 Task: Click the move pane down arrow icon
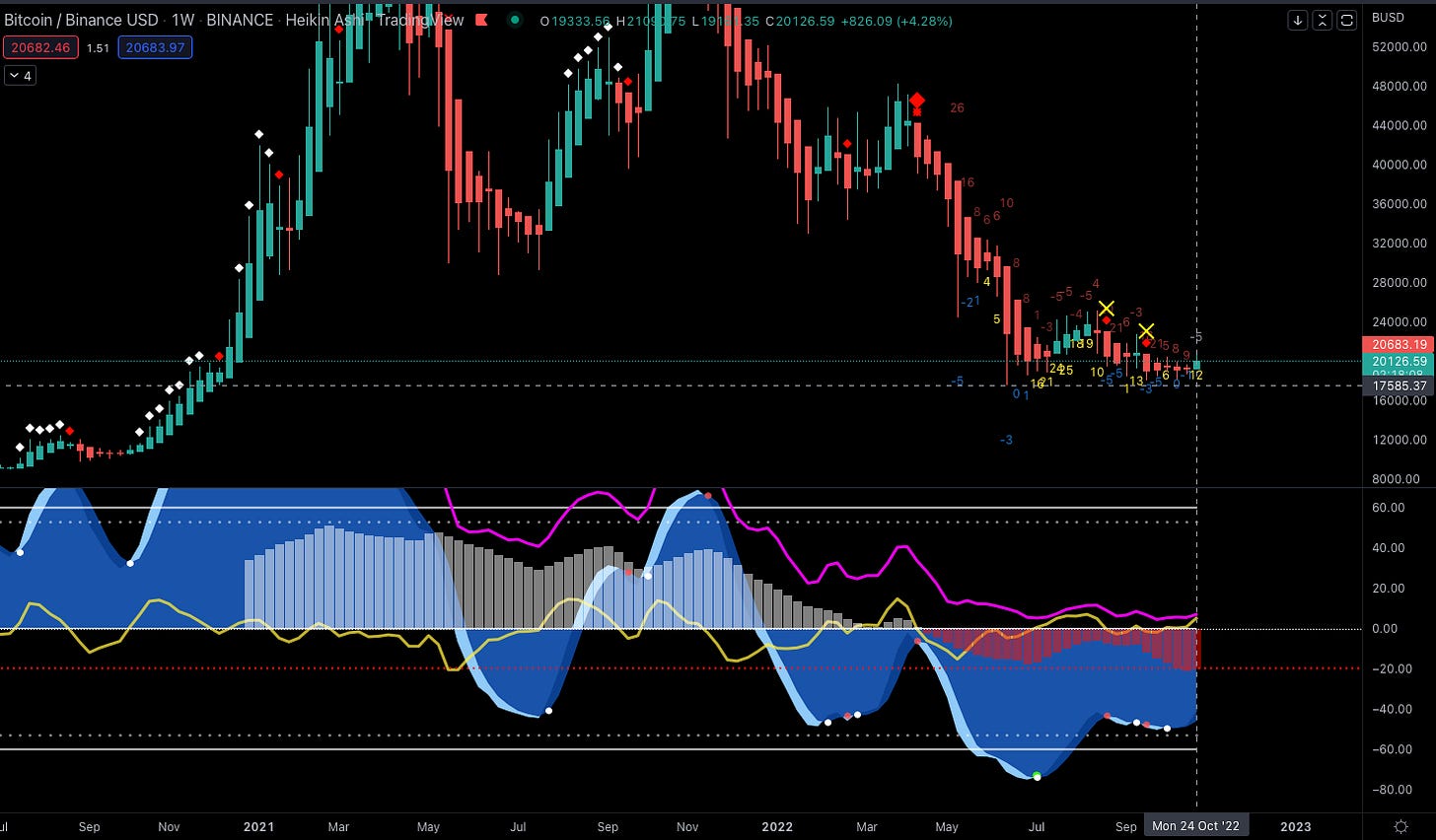point(1299,20)
